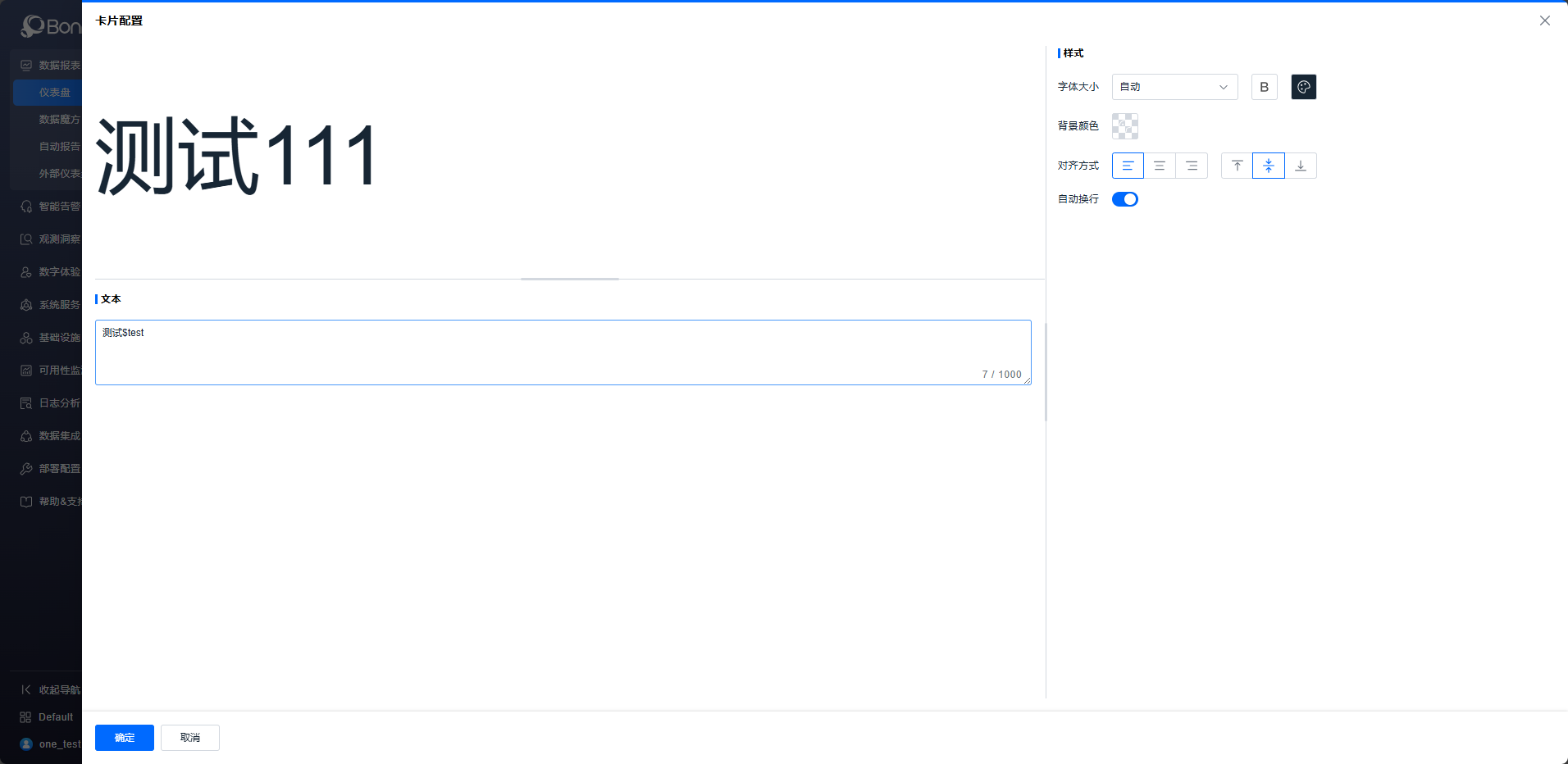Align text to vertical middle
Image resolution: width=1568 pixels, height=764 pixels.
point(1269,166)
